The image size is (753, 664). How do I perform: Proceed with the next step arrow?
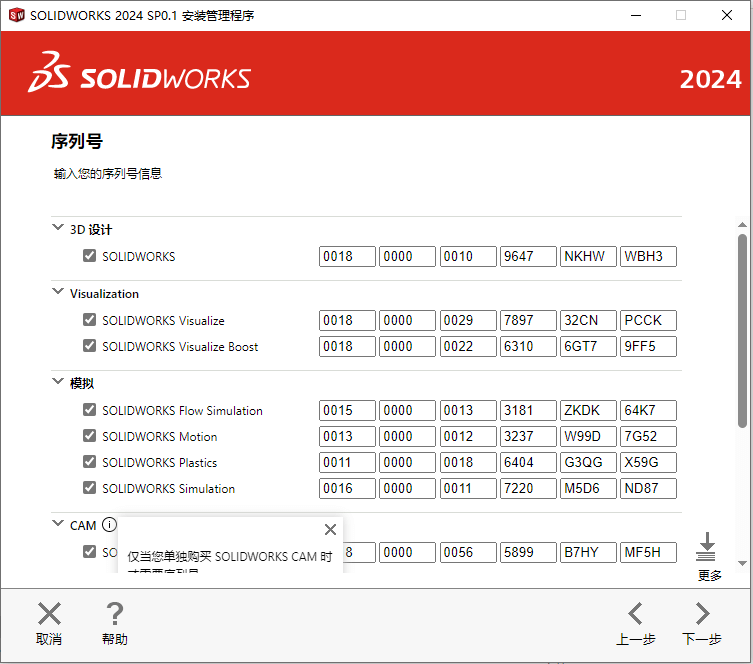click(703, 614)
